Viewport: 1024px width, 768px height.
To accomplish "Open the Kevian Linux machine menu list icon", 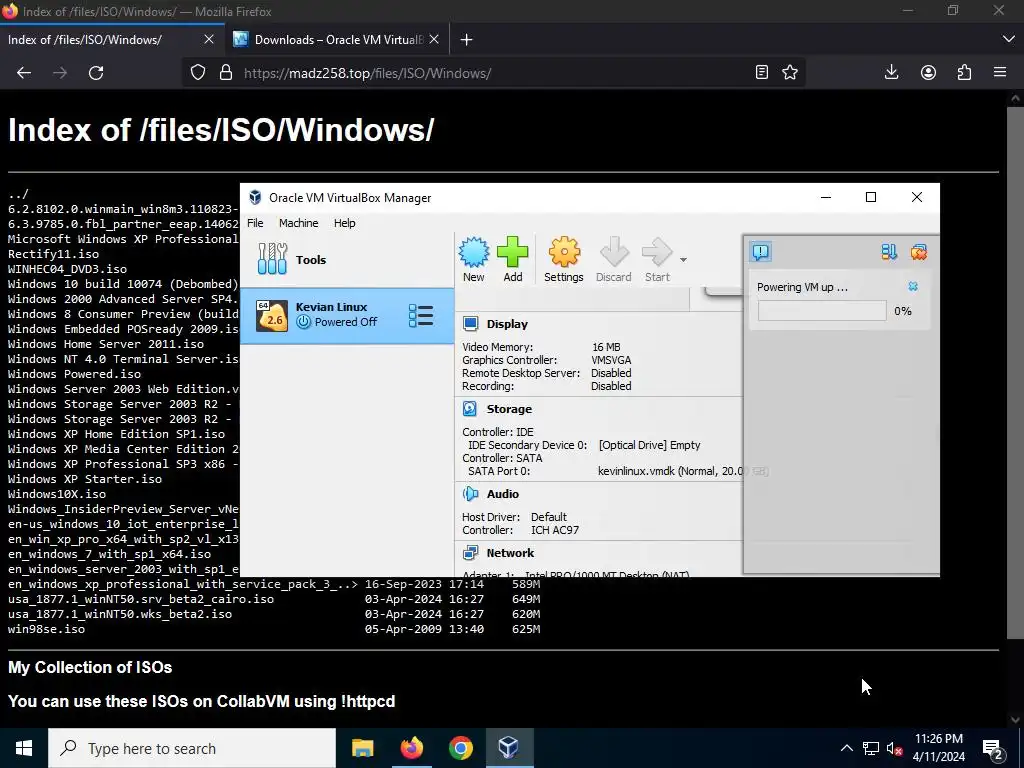I will [x=421, y=315].
